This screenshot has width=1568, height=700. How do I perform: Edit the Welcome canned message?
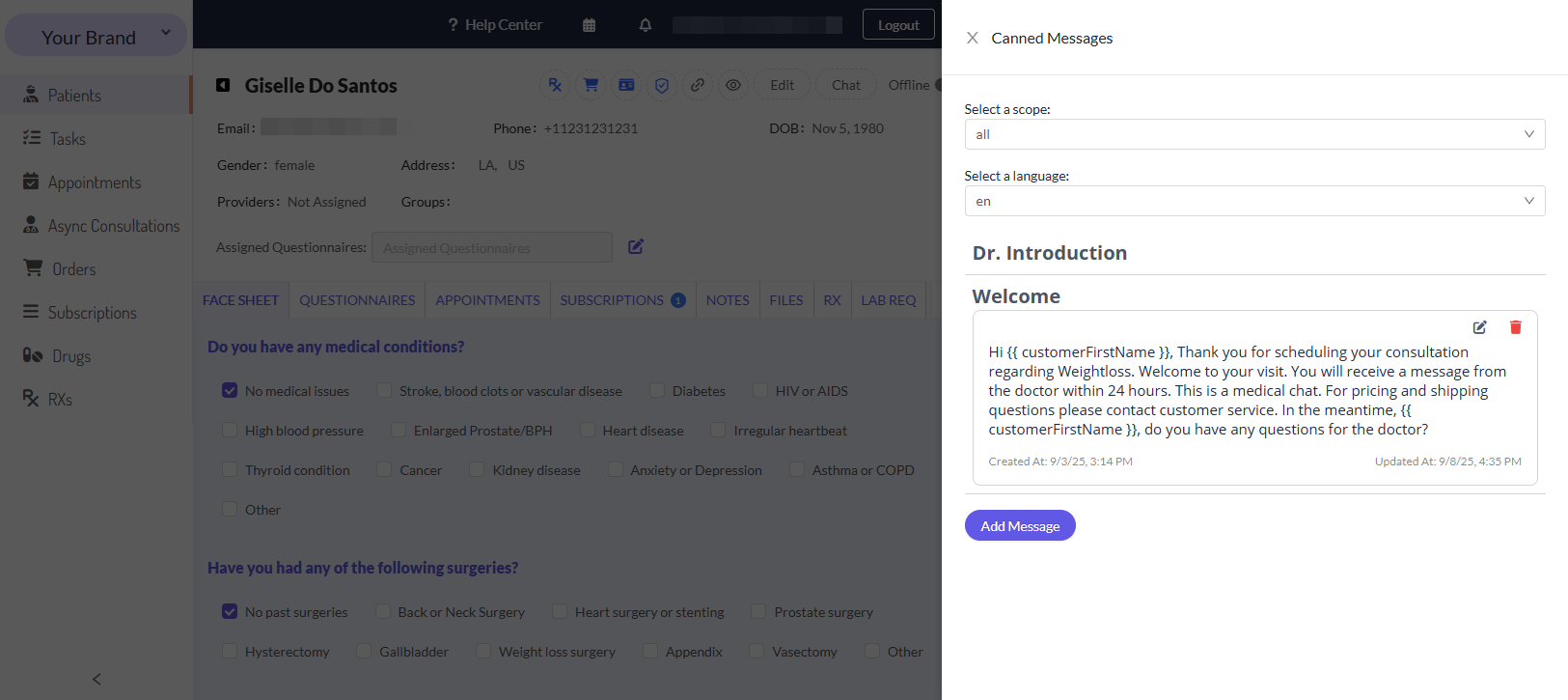click(x=1479, y=327)
